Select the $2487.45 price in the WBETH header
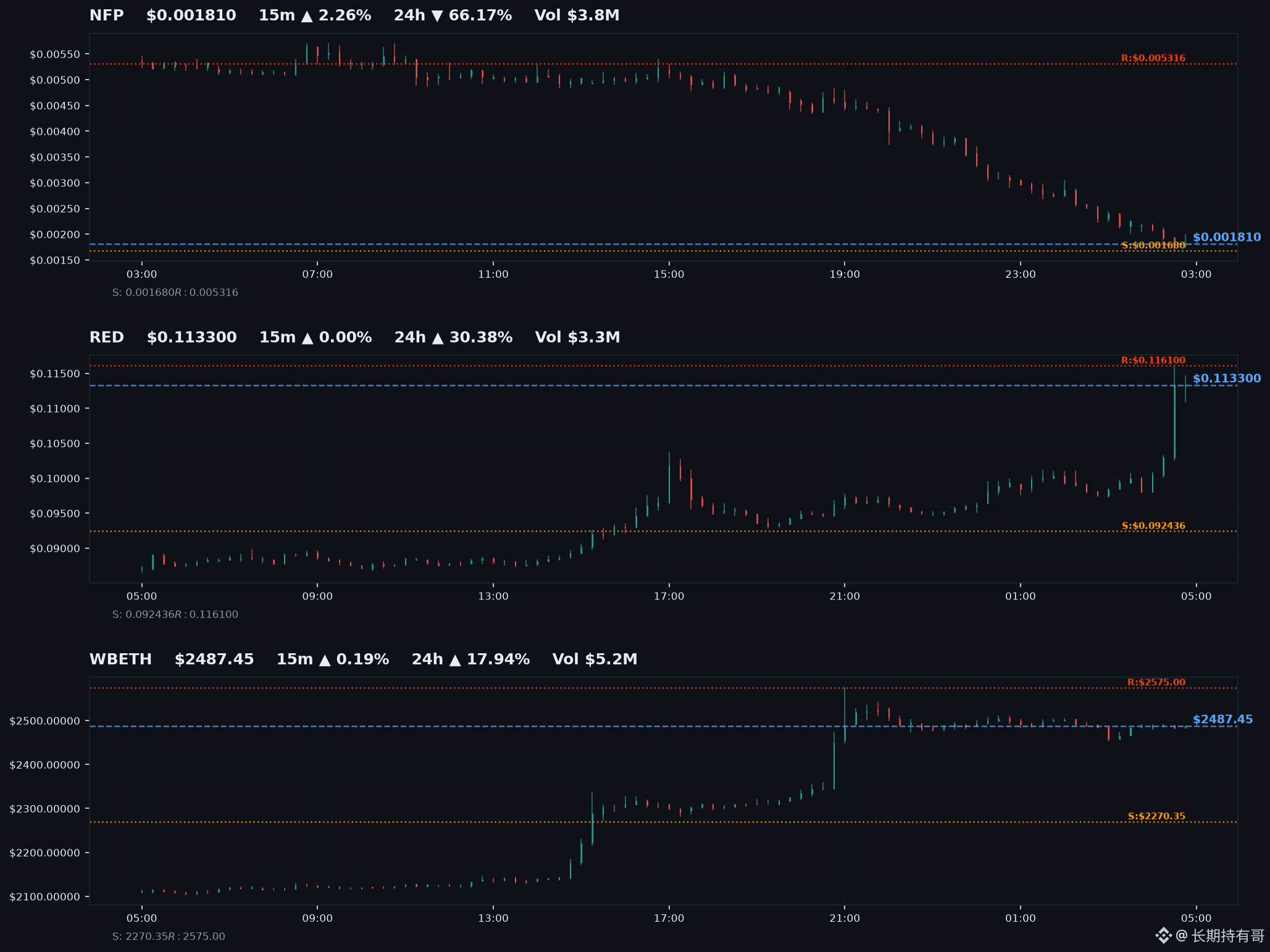The image size is (1270, 952). (x=214, y=659)
